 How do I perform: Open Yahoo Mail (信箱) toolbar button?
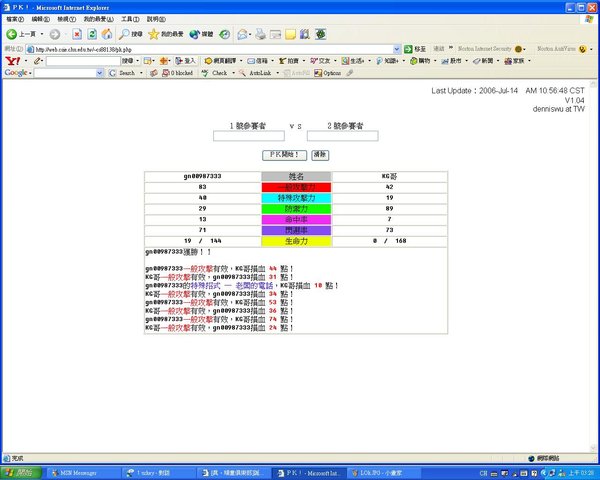[257, 61]
